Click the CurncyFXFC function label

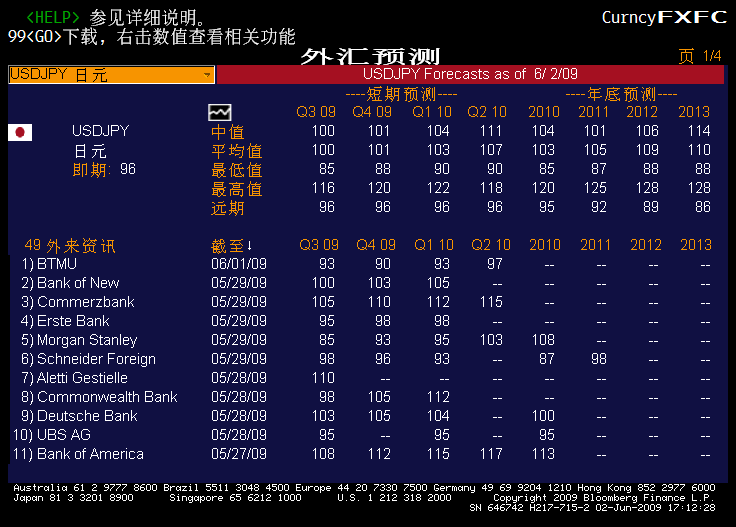click(664, 18)
